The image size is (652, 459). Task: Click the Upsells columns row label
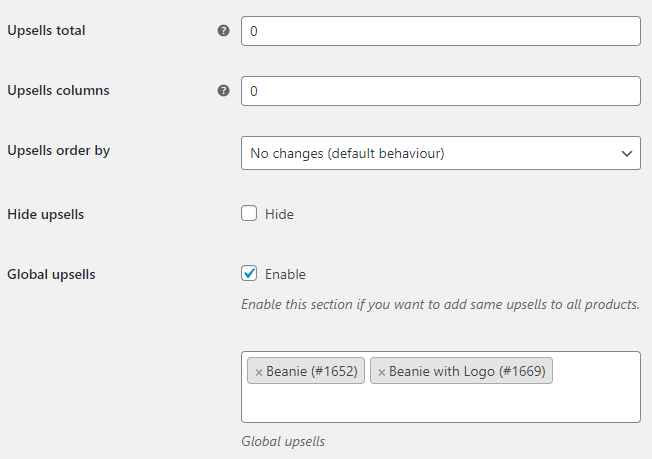(58, 90)
